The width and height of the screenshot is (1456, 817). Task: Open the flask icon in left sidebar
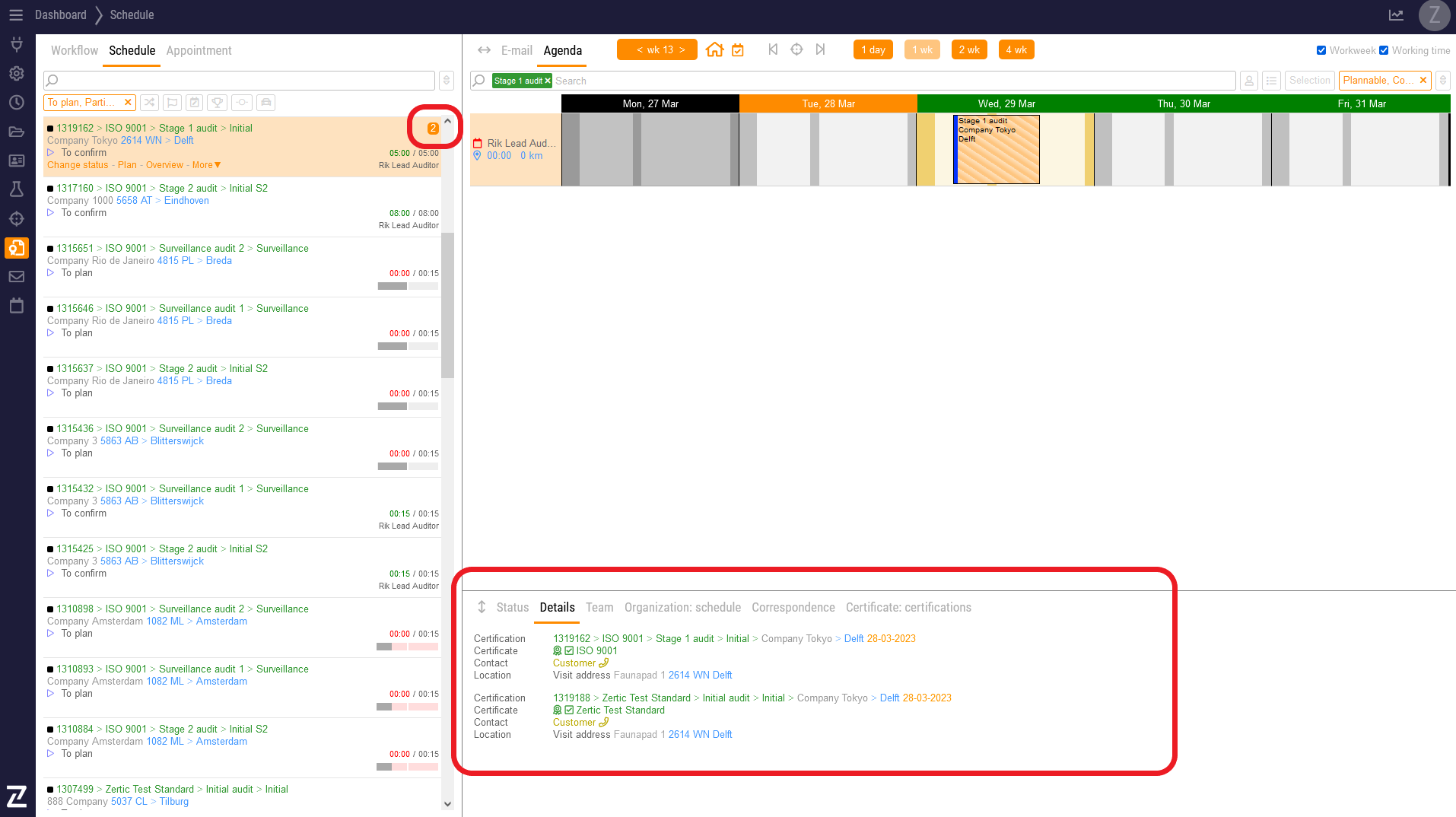tap(16, 189)
